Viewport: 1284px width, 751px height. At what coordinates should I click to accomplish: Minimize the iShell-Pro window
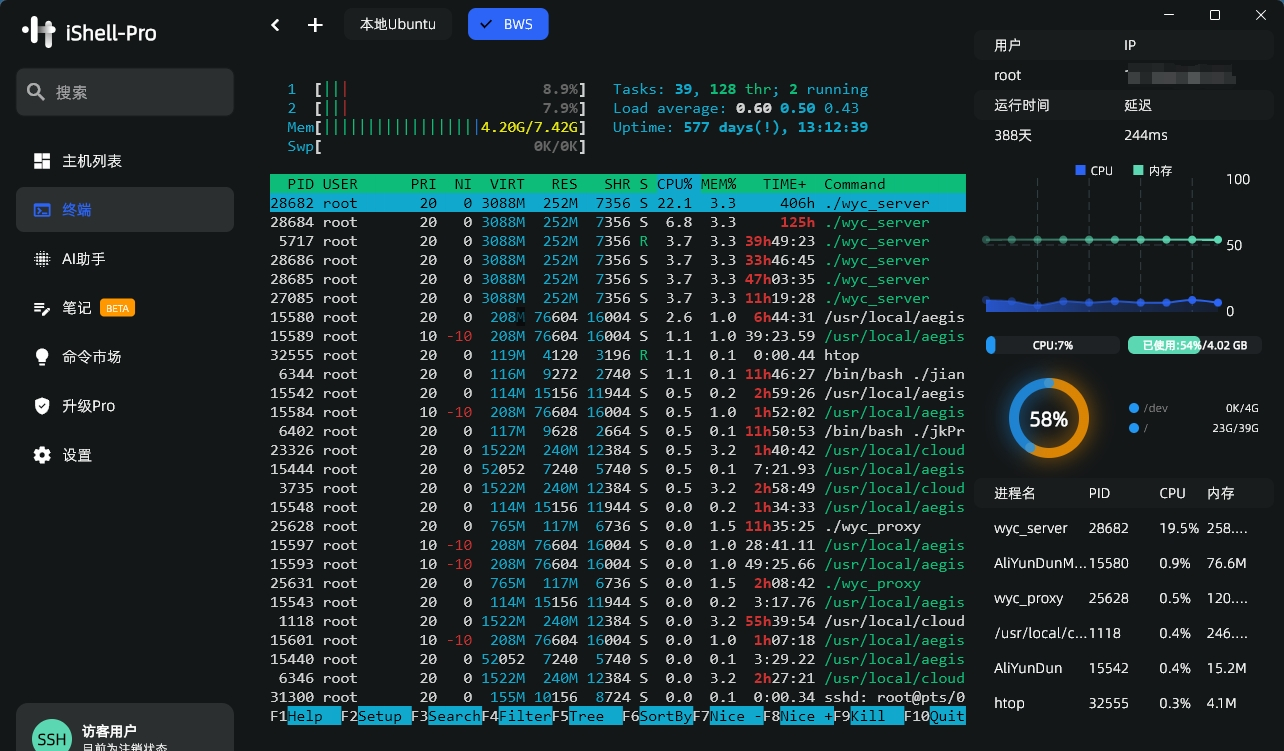[1170, 15]
